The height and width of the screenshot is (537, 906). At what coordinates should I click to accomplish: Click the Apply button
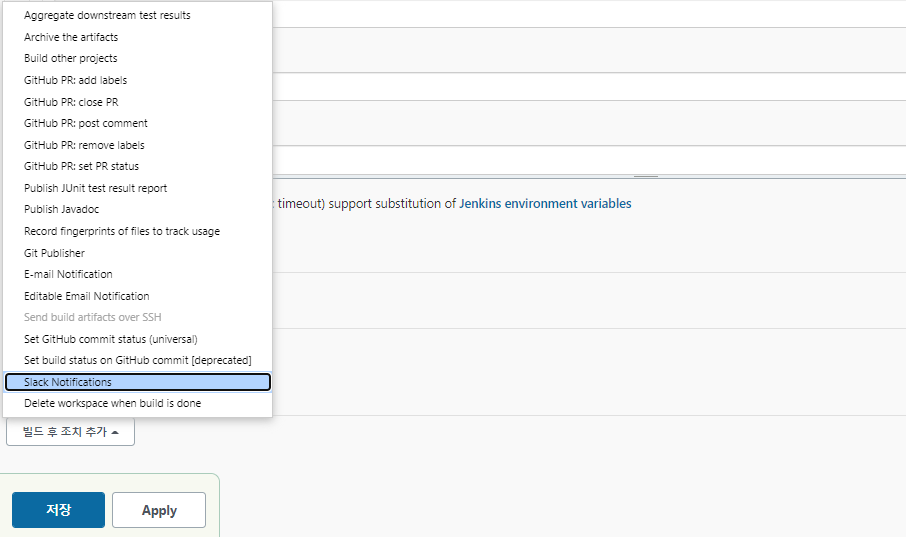[x=159, y=510]
